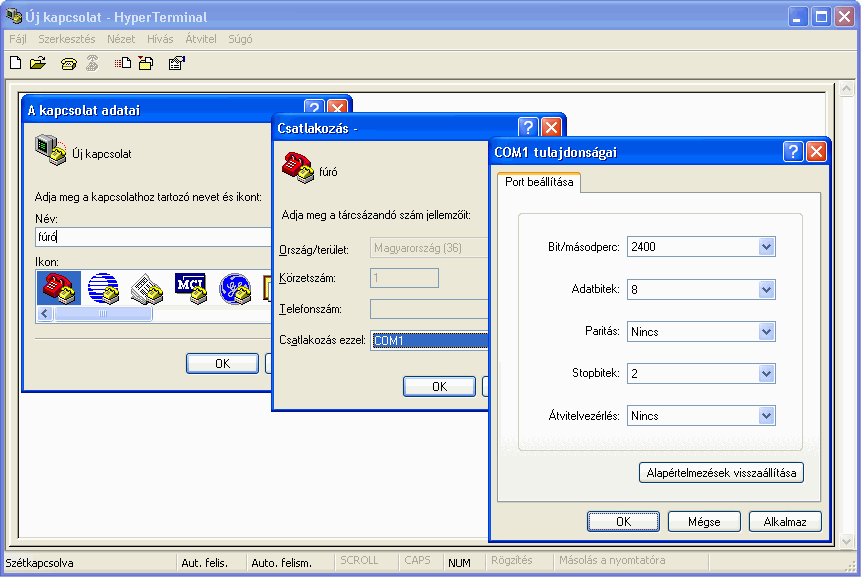Image resolution: width=861 pixels, height=577 pixels.
Task: Select the MCI connection icon
Action: coord(191,288)
